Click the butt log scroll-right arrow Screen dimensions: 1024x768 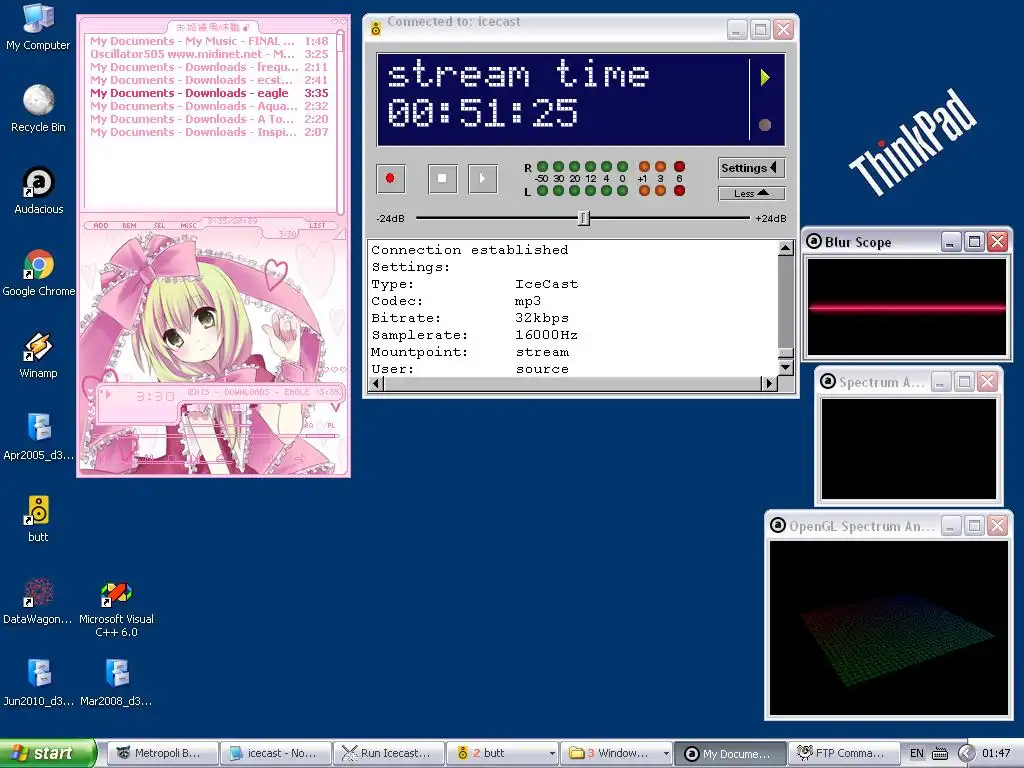click(769, 383)
